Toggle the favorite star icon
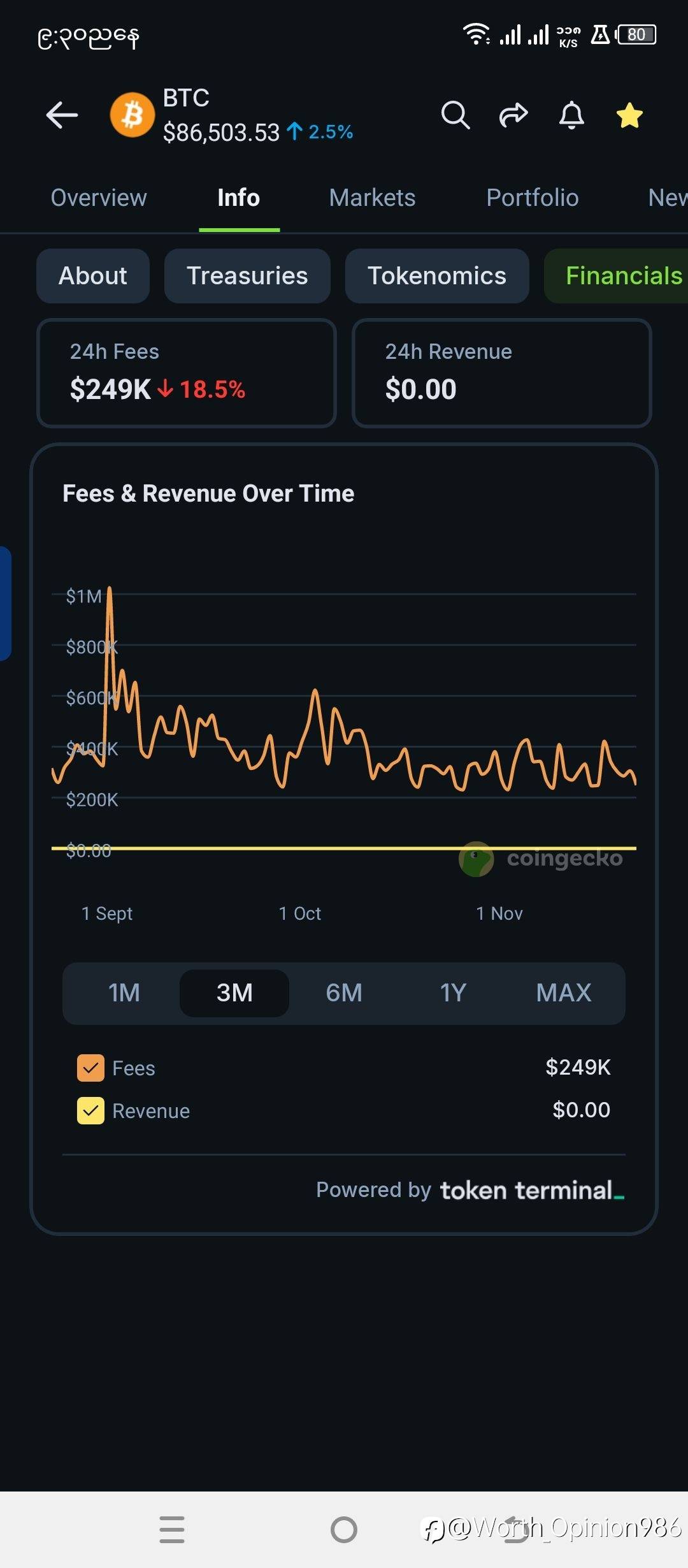This screenshot has width=688, height=1568. [629, 115]
